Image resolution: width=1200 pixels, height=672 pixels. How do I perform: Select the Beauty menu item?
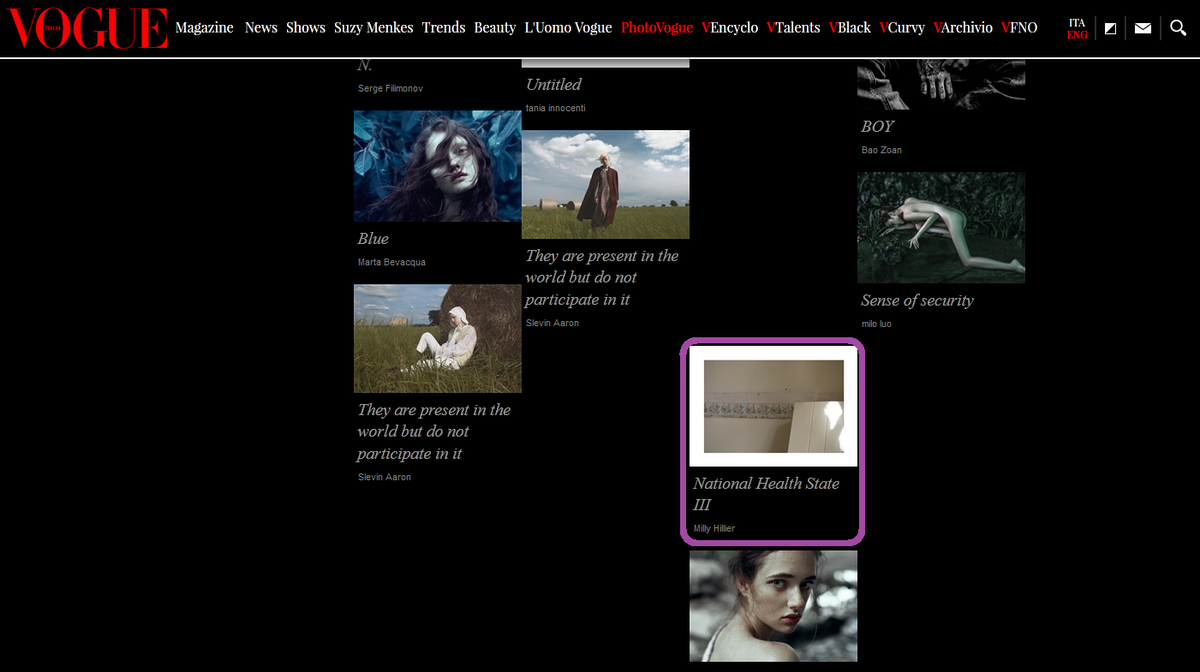pyautogui.click(x=495, y=27)
